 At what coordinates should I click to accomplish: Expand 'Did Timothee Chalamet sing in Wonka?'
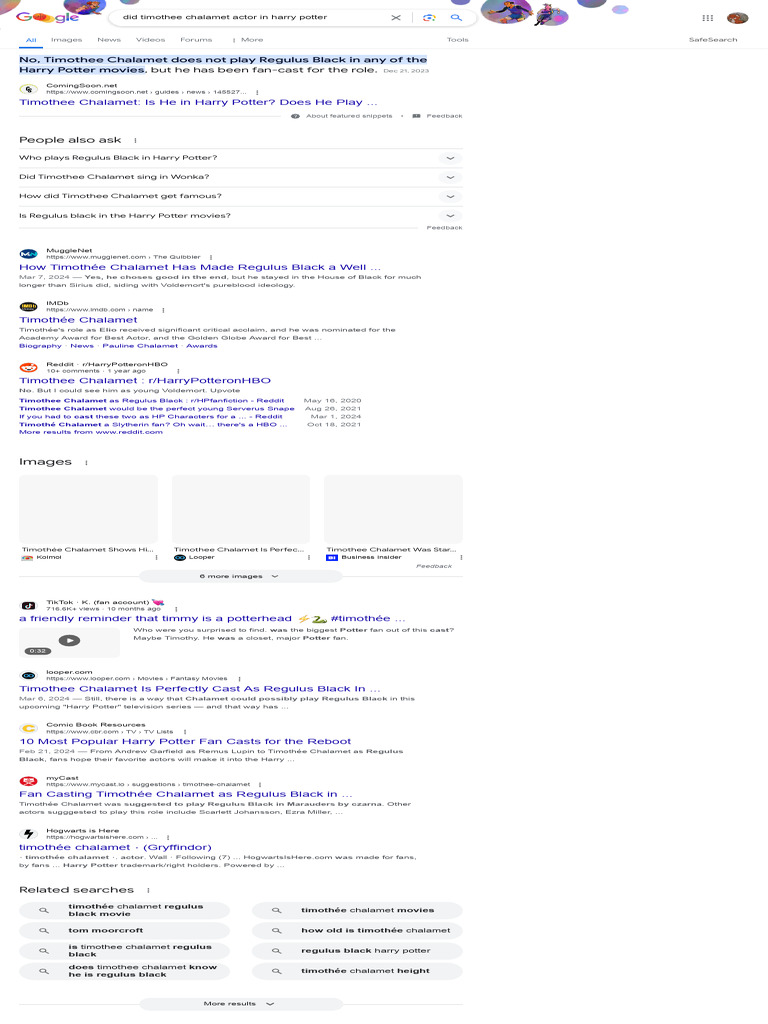coord(241,177)
